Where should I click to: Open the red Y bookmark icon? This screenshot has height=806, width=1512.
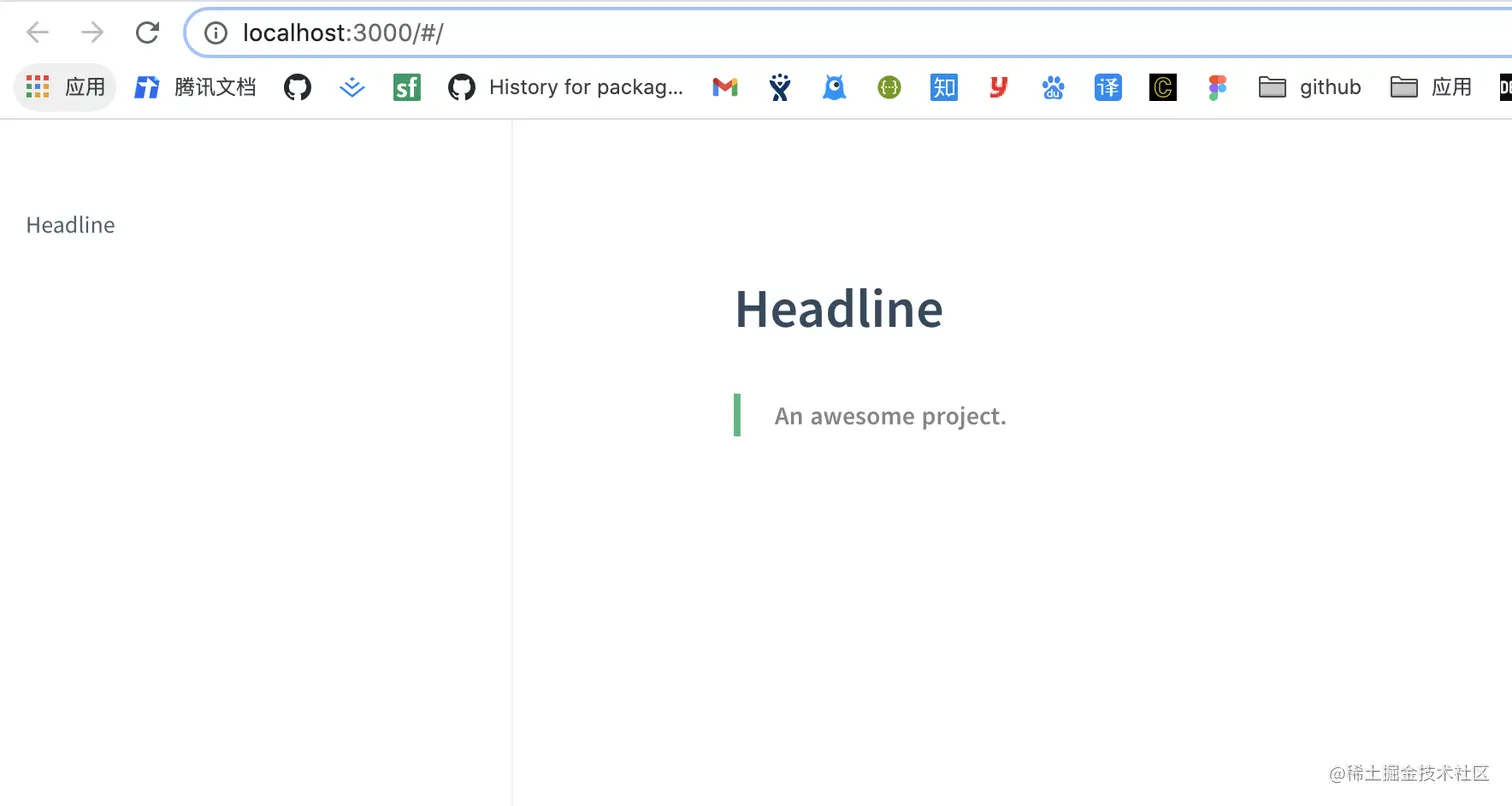tap(998, 87)
